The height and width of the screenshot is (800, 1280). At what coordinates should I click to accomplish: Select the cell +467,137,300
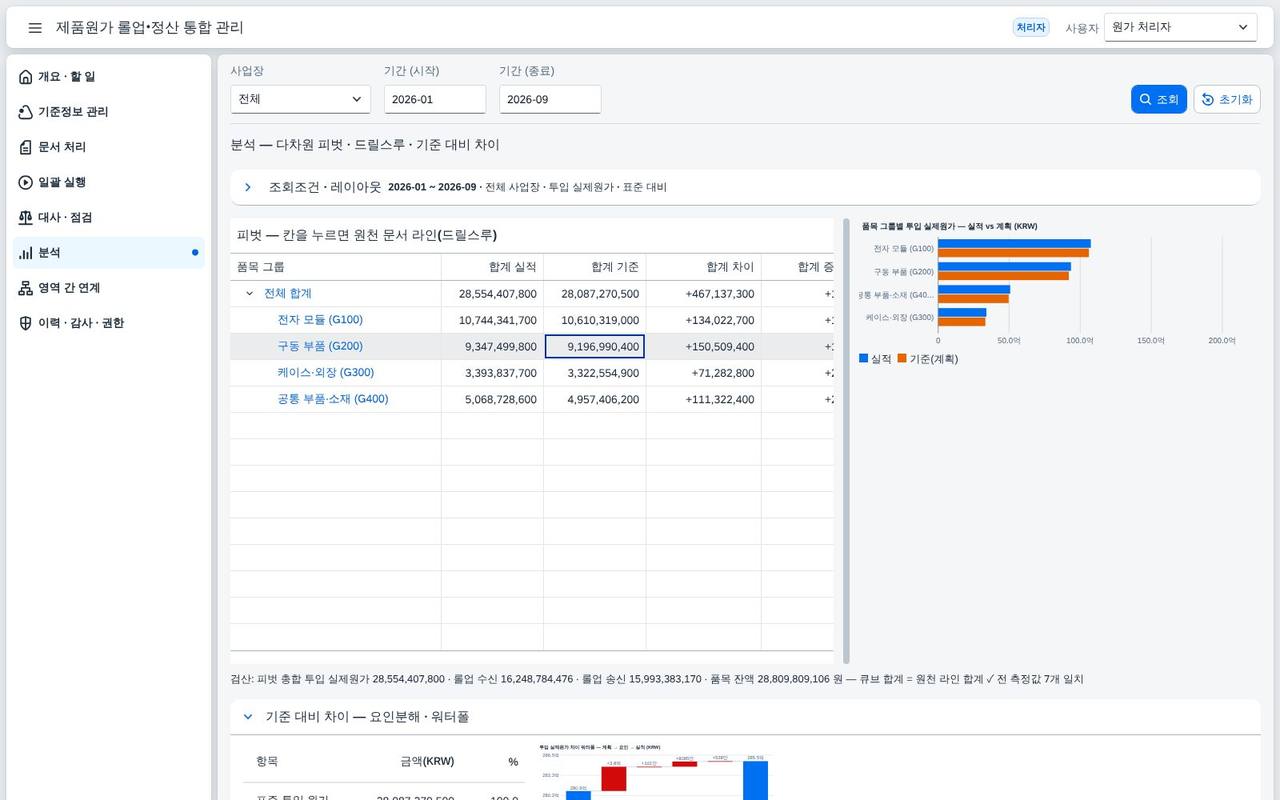[x=704, y=294]
